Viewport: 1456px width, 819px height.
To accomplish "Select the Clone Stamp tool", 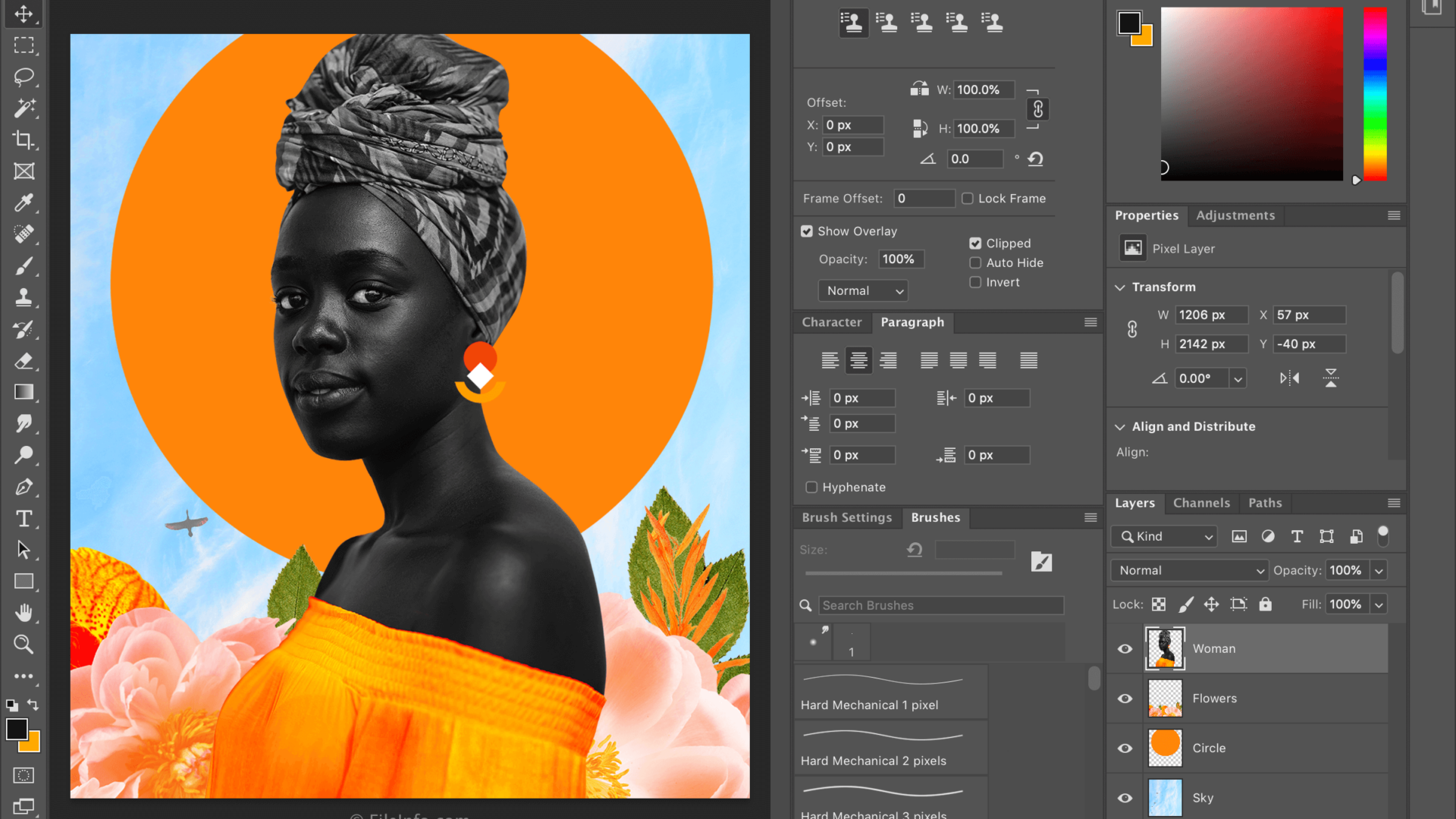I will pyautogui.click(x=24, y=297).
